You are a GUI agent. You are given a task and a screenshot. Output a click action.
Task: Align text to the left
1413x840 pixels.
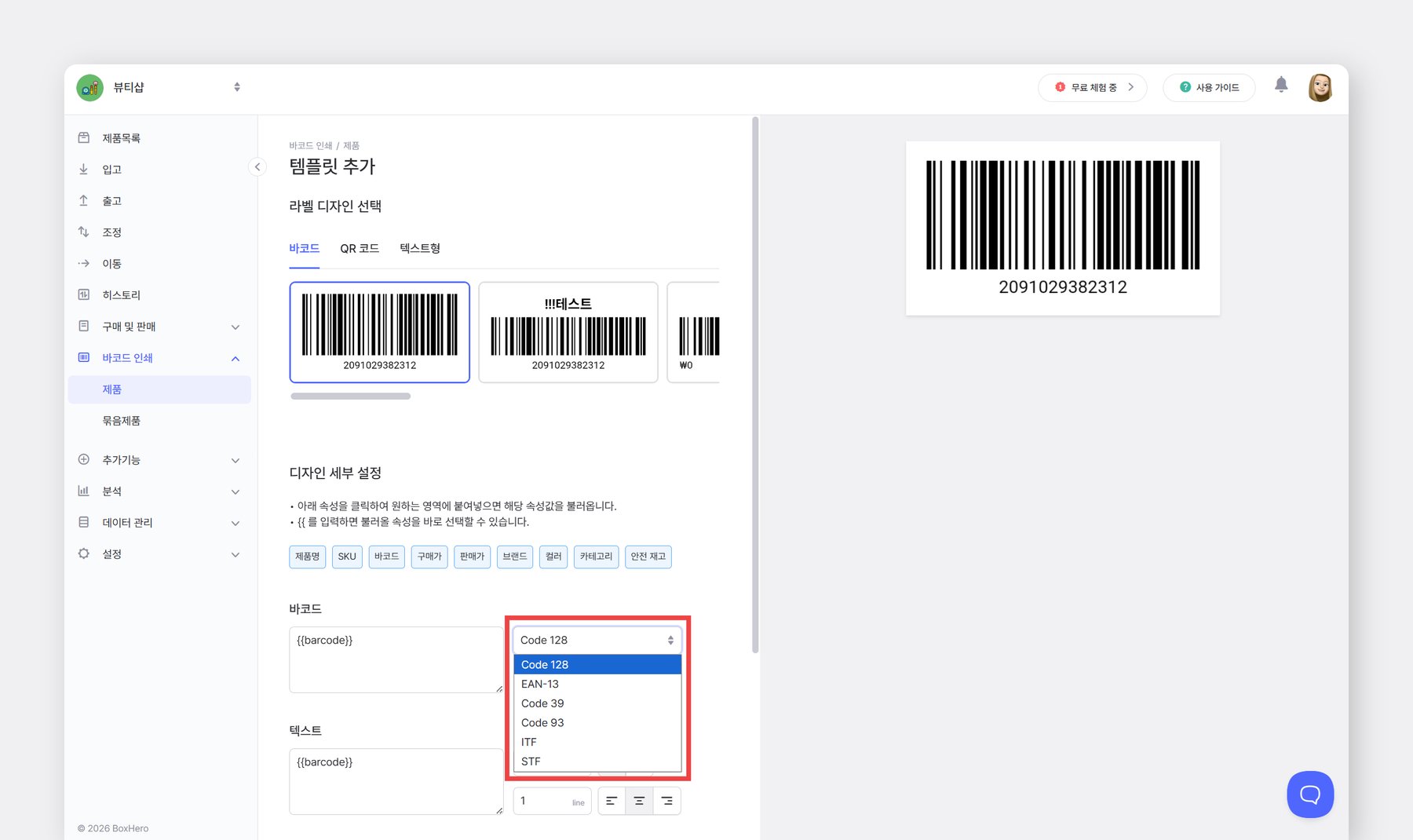[612, 801]
